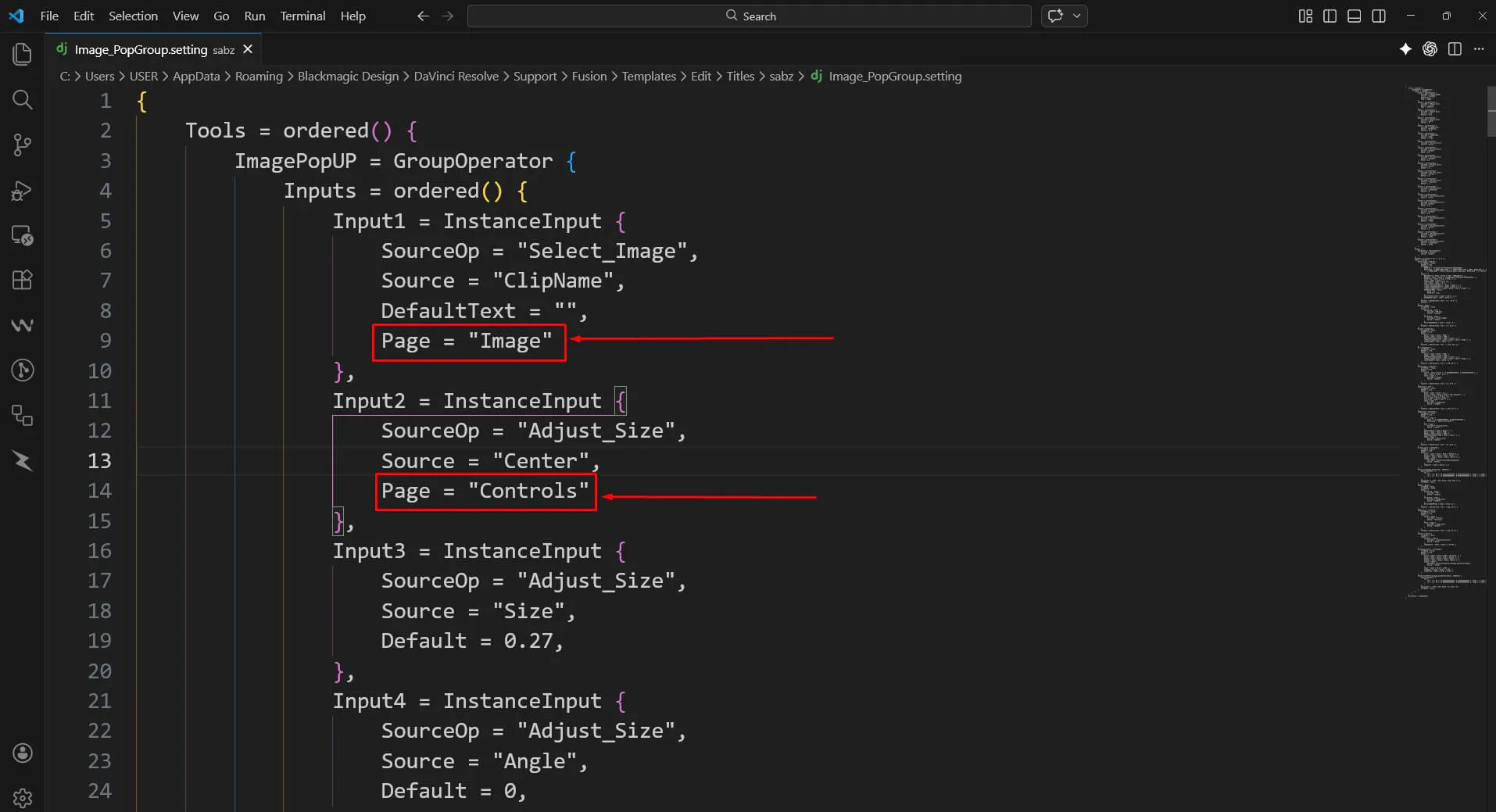
Task: Open the Source Control view
Action: [22, 145]
